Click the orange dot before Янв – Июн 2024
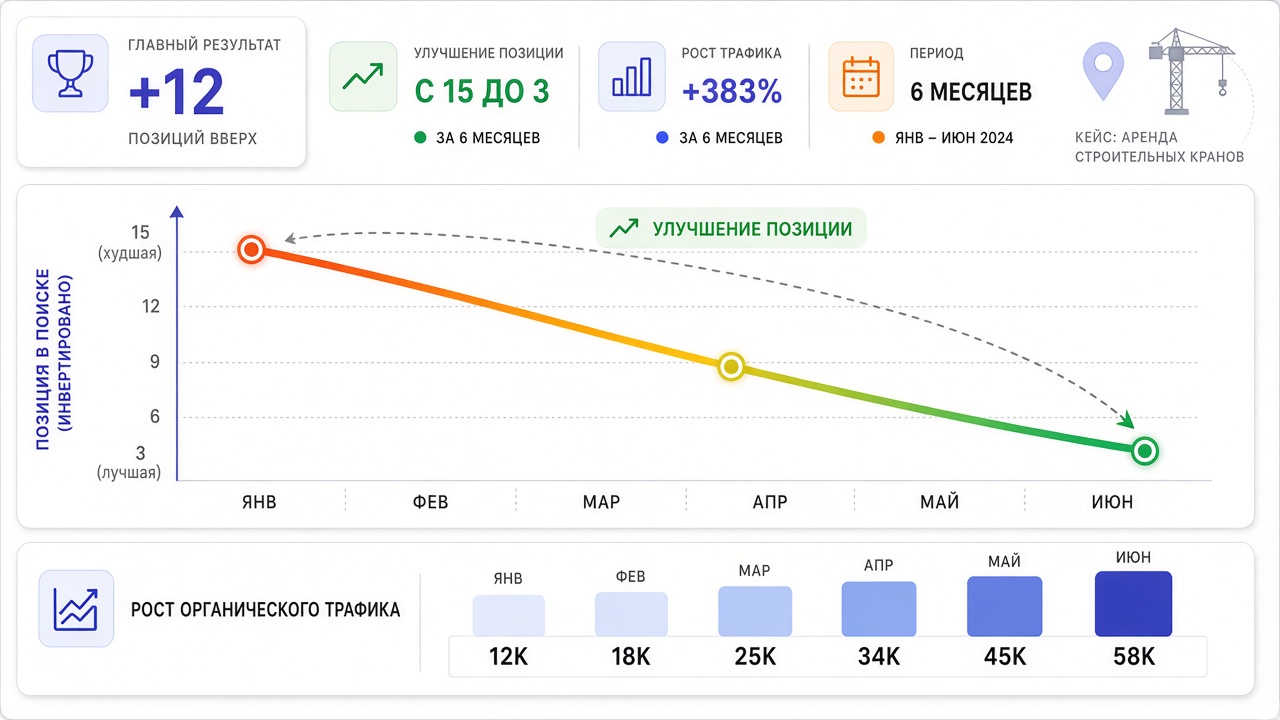The width and height of the screenshot is (1280, 720). click(878, 138)
